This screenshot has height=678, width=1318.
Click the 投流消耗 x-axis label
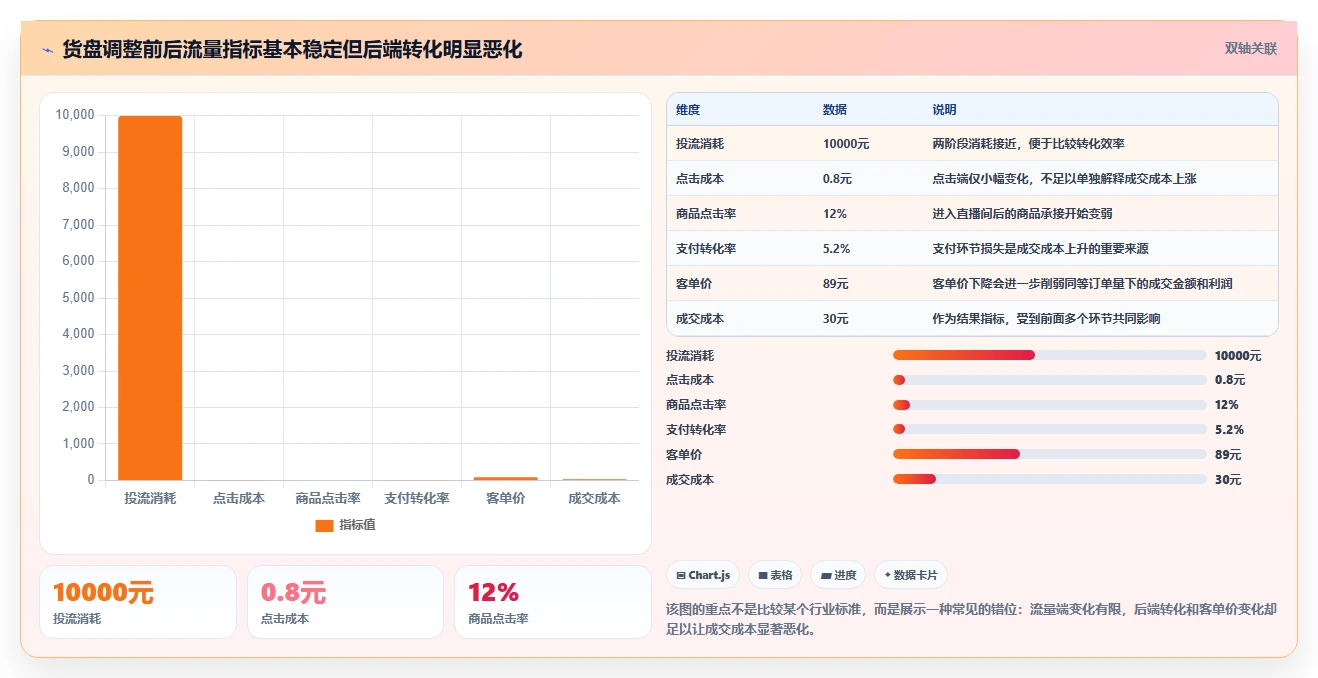click(150, 498)
